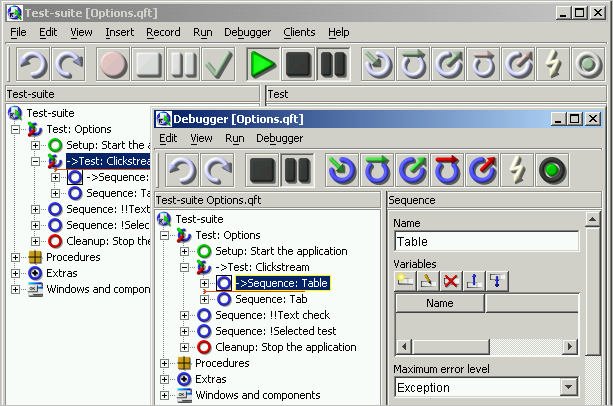The height and width of the screenshot is (406, 613).
Task: Expand the Sequence: Tab node in Debugger tree
Action: click(x=205, y=299)
